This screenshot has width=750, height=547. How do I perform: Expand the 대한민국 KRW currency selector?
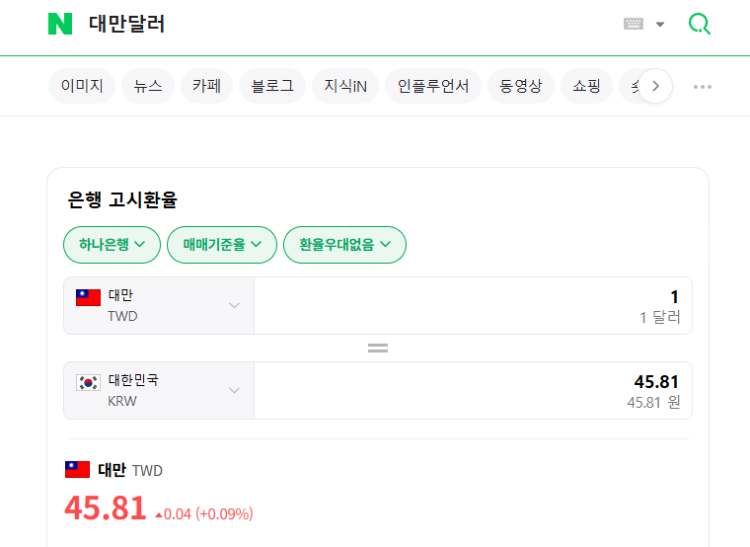[159, 391]
